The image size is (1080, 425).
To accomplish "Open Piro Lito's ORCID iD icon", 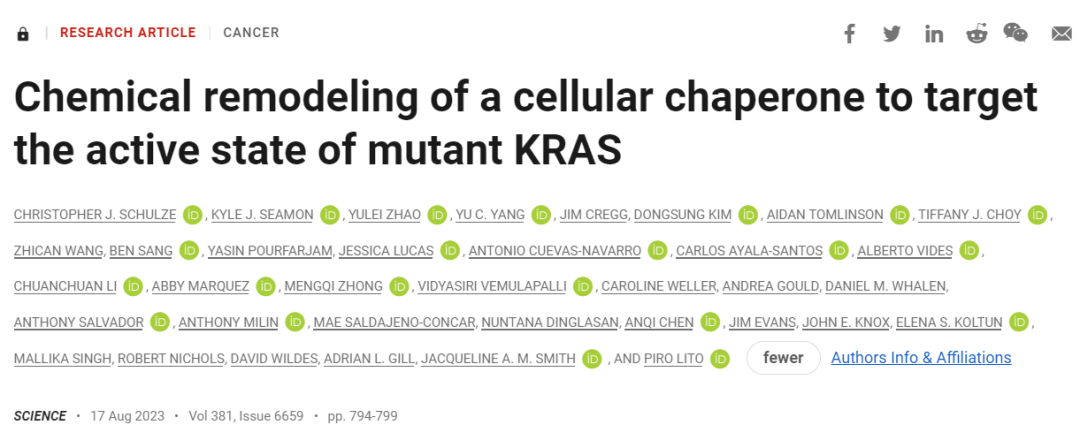I will tap(720, 358).
